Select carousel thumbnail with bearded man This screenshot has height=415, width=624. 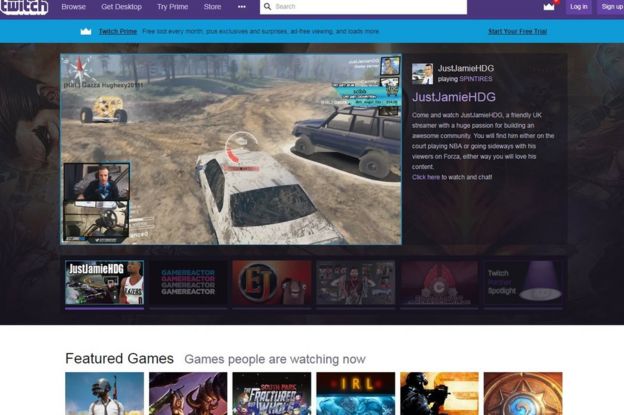click(x=356, y=283)
